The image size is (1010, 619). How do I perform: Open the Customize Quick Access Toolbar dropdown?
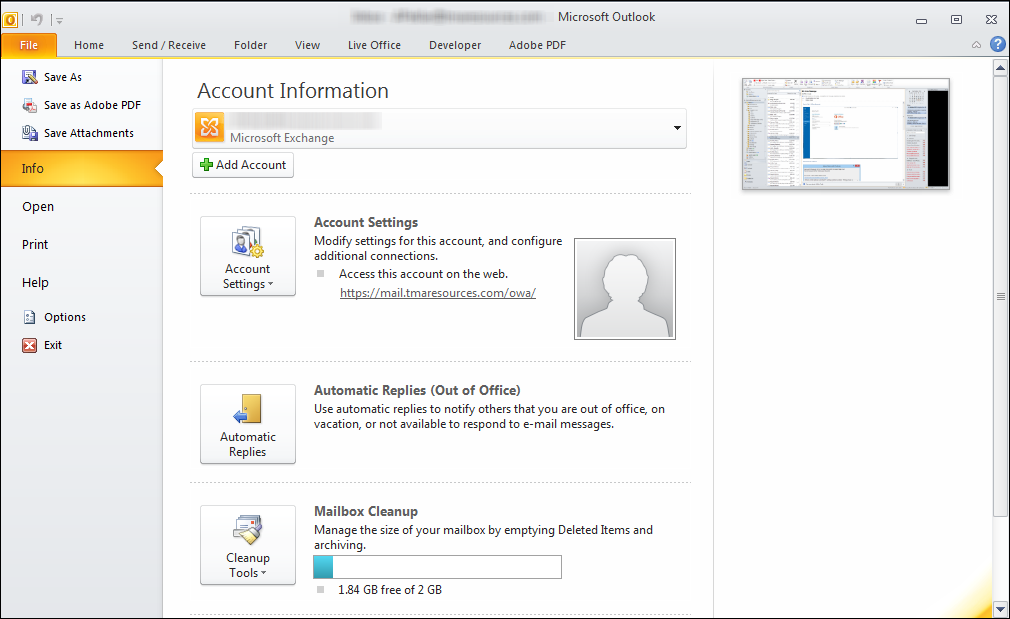pos(59,21)
